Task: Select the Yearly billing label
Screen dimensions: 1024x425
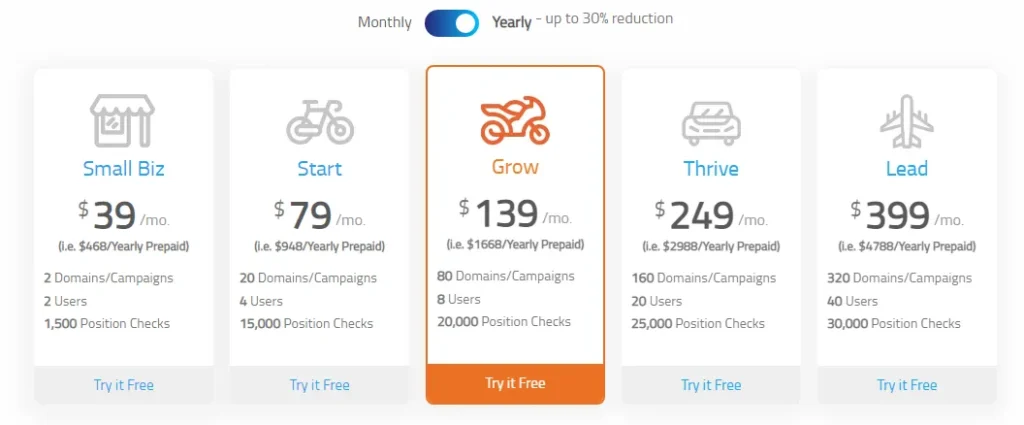Action: pyautogui.click(x=511, y=22)
